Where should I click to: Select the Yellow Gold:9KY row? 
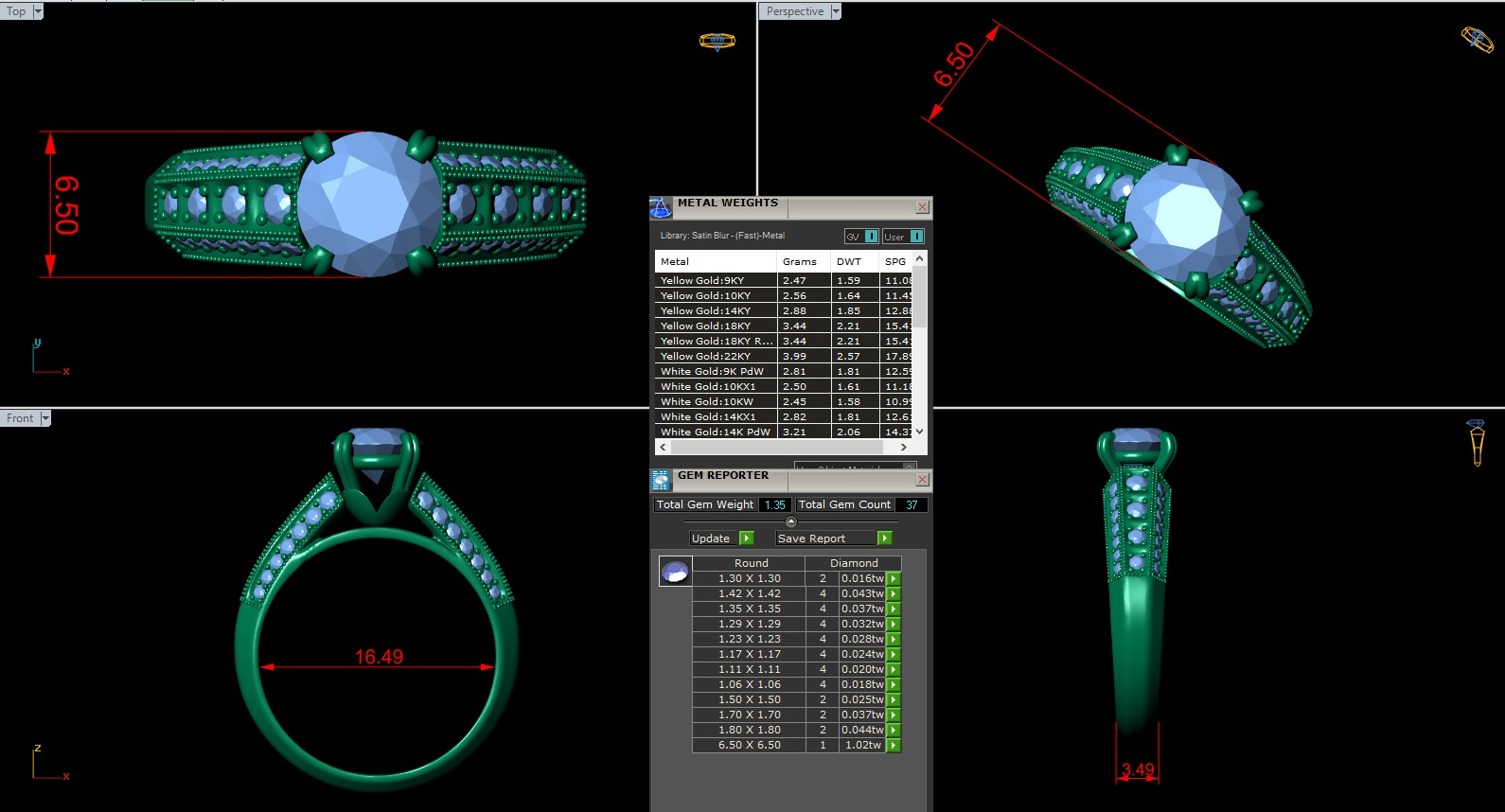tap(784, 280)
